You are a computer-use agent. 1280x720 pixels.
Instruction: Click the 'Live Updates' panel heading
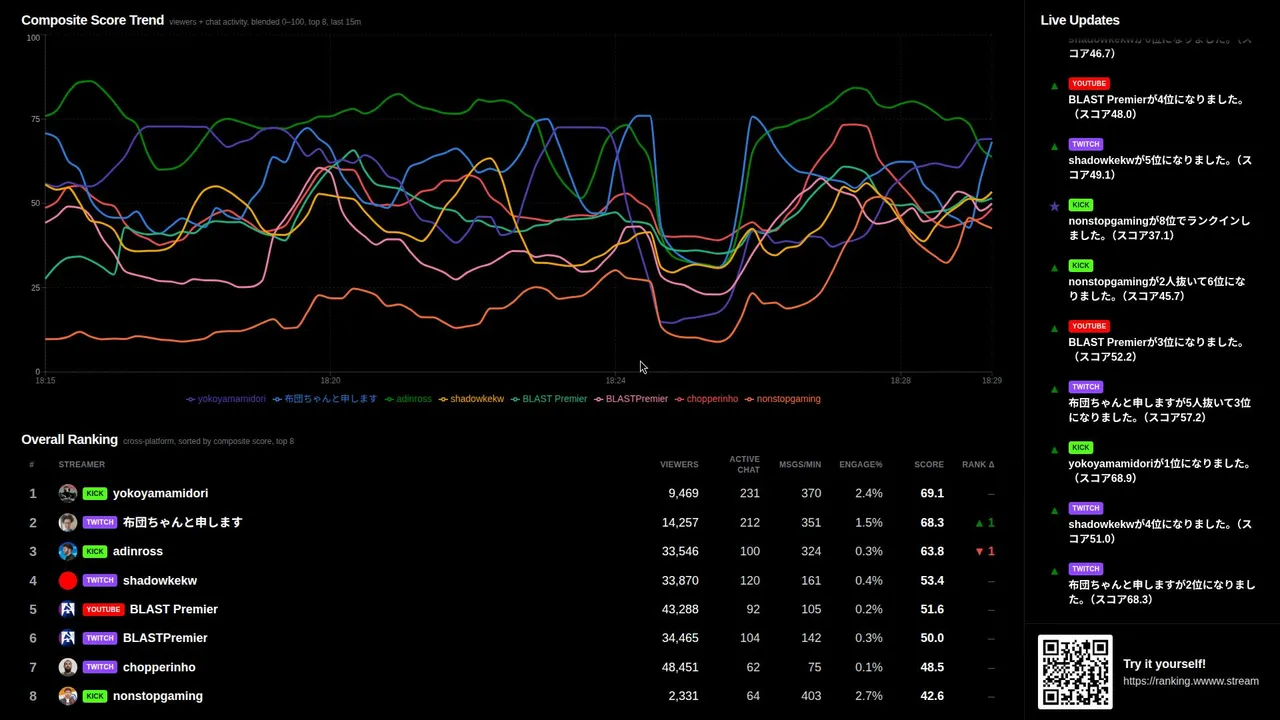point(1080,20)
